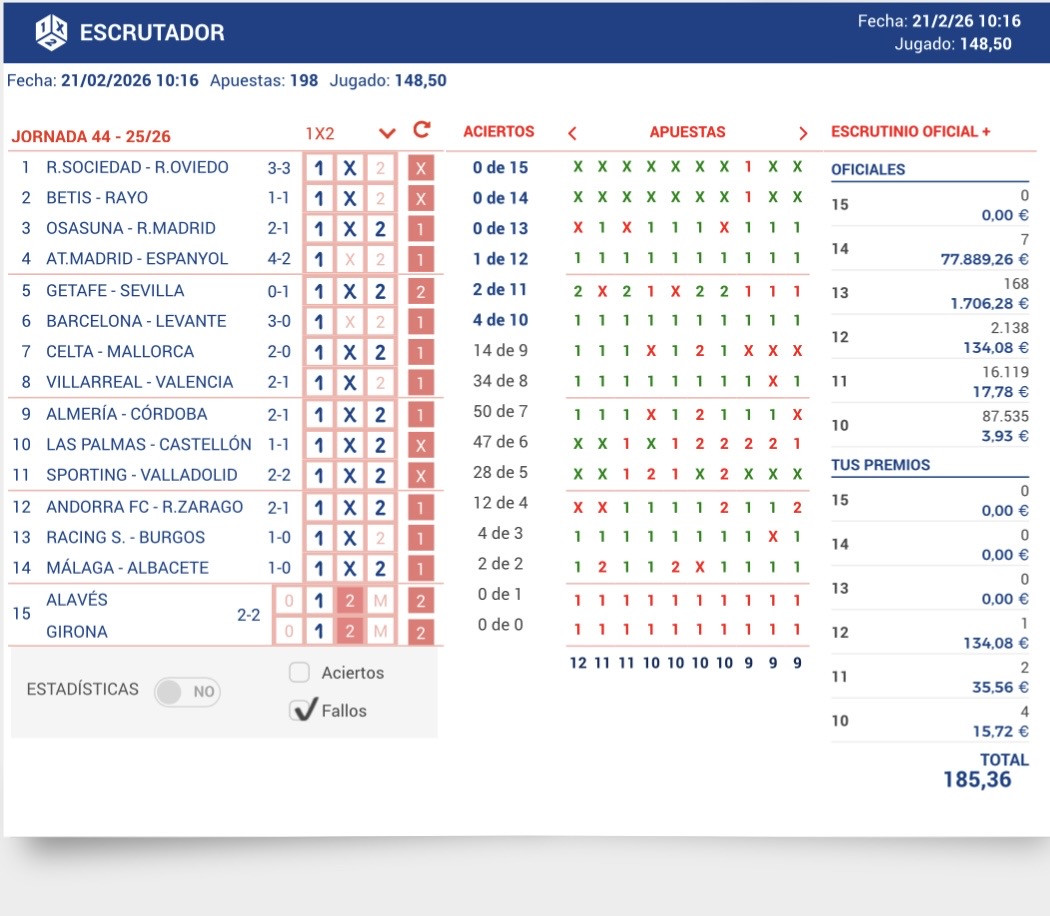Image resolution: width=1050 pixels, height=916 pixels.
Task: Select the '2 de 11' aciertos row
Action: click(500, 290)
